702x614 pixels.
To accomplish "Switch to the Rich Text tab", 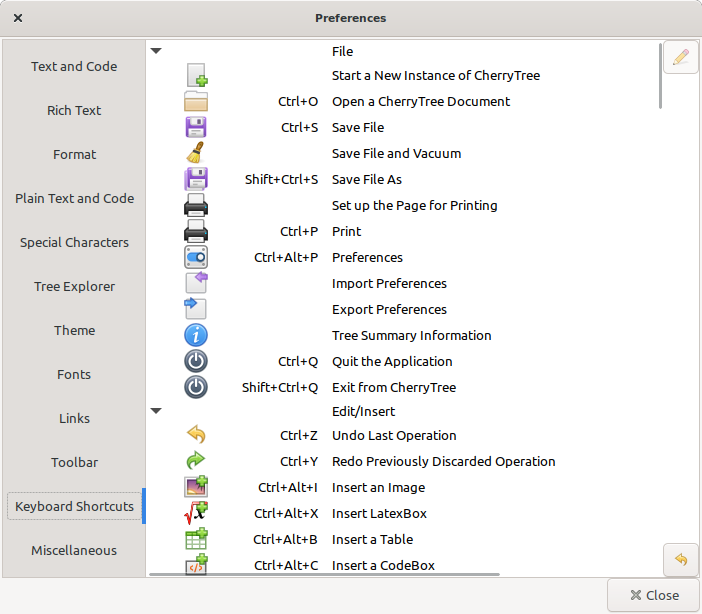I will point(74,110).
